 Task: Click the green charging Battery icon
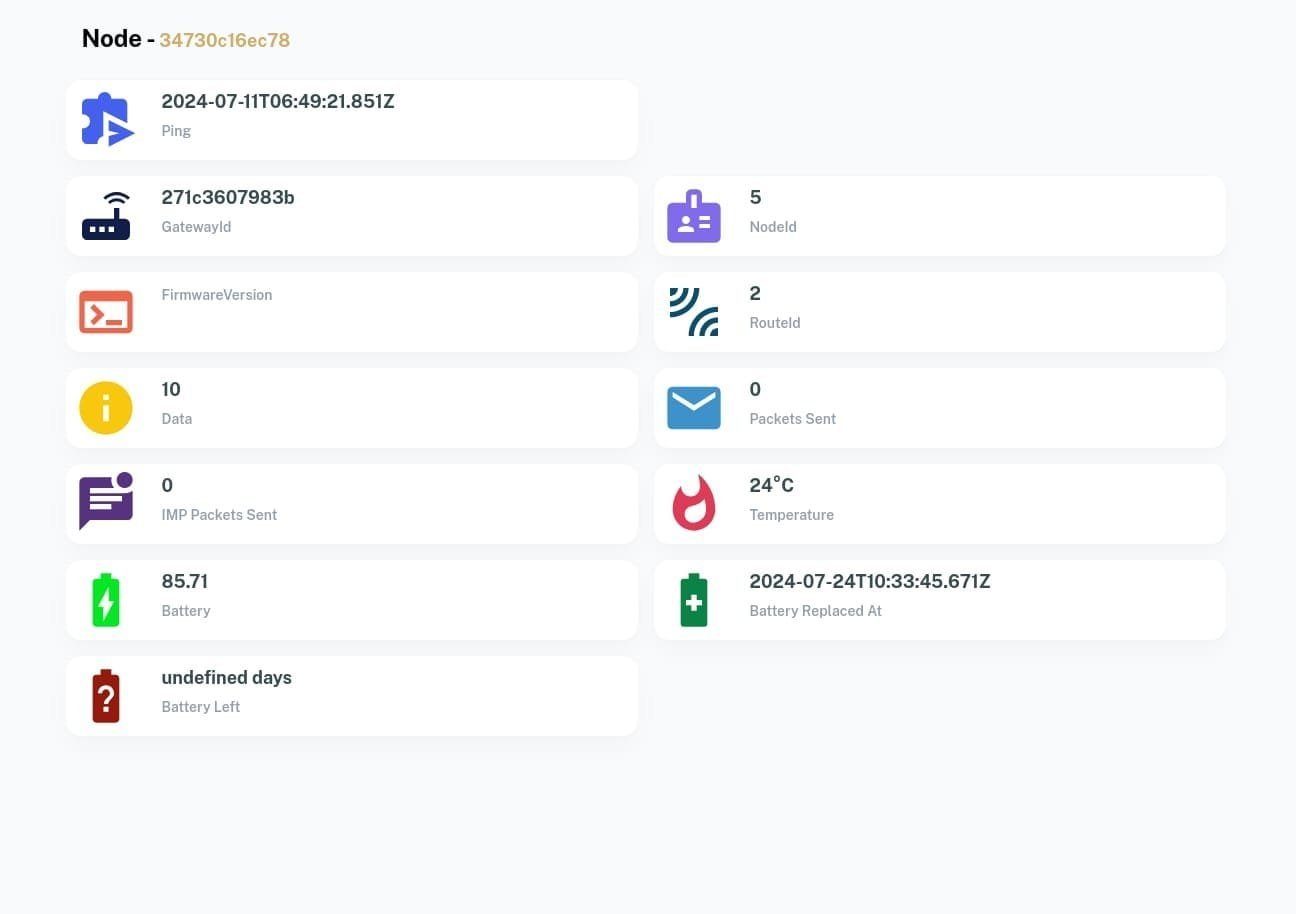106,600
